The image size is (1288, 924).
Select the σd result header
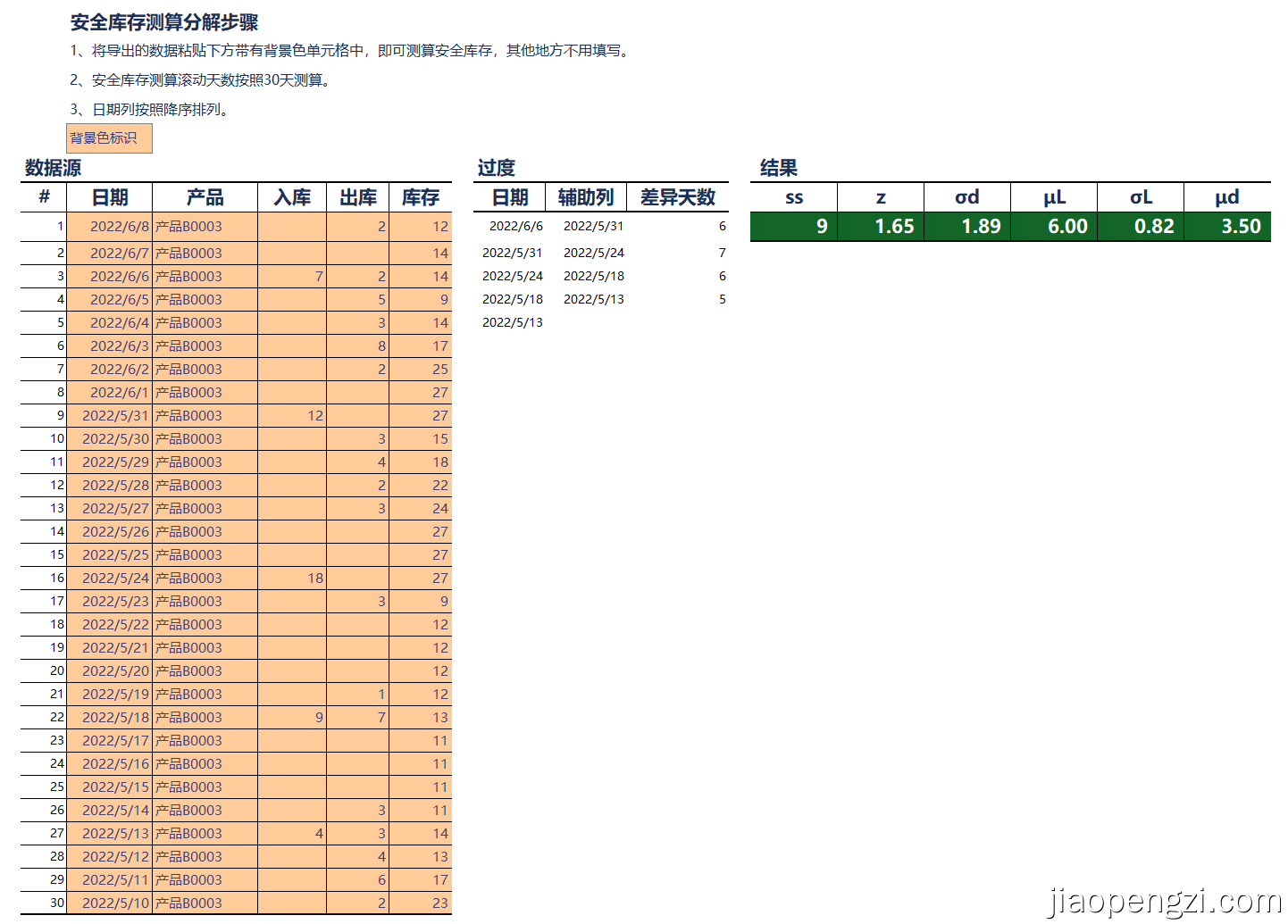[x=967, y=197]
